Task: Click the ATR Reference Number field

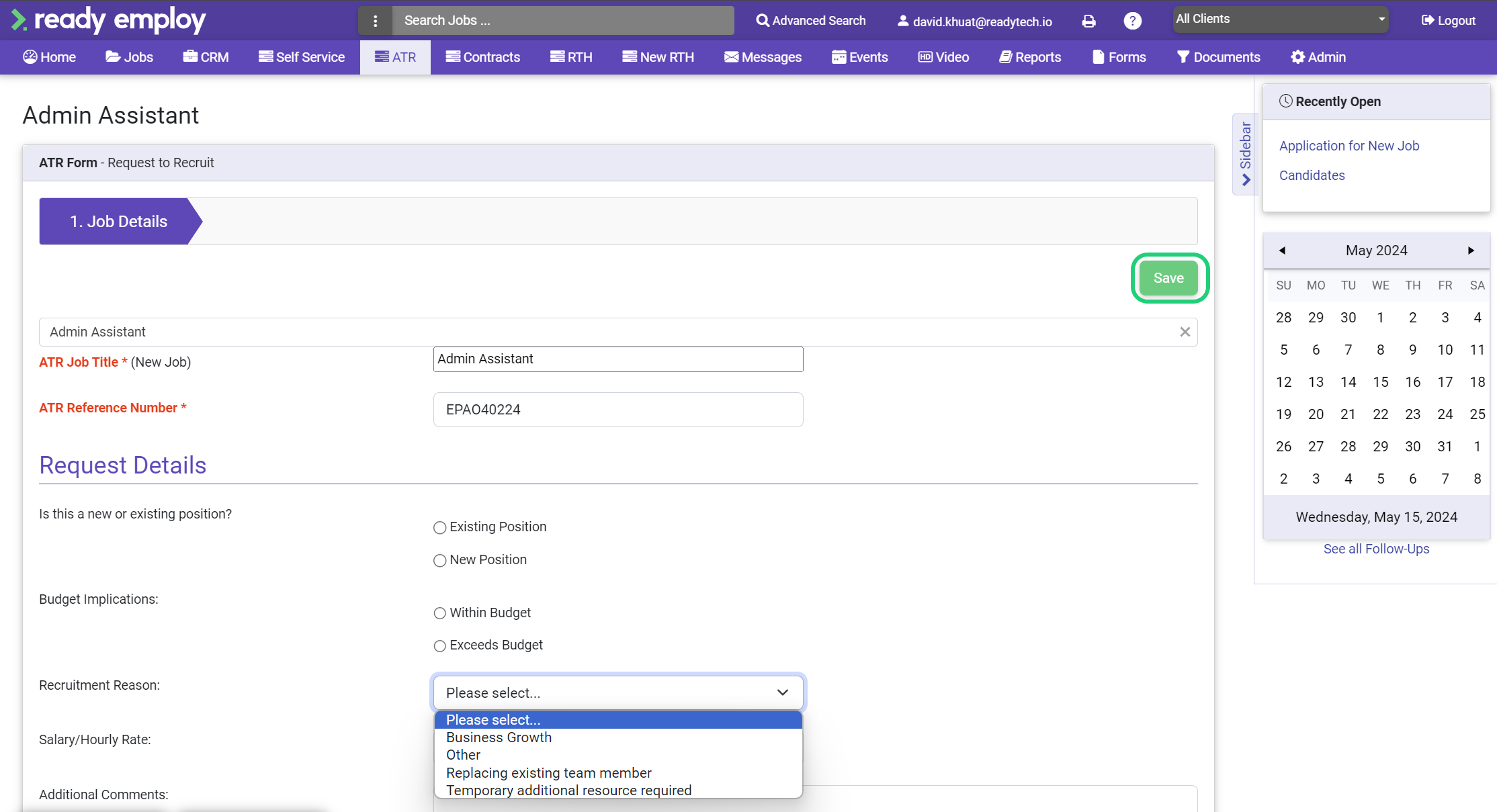Action: pyautogui.click(x=618, y=410)
